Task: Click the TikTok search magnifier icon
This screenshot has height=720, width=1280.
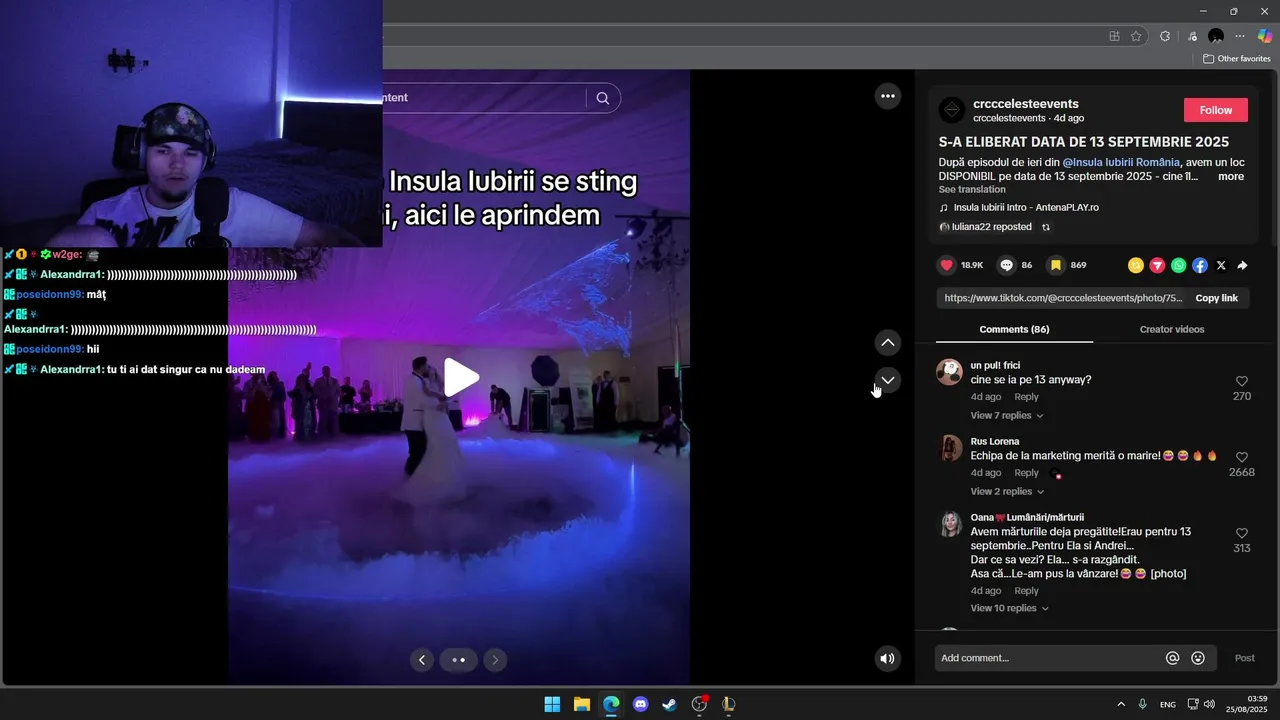Action: coord(602,98)
